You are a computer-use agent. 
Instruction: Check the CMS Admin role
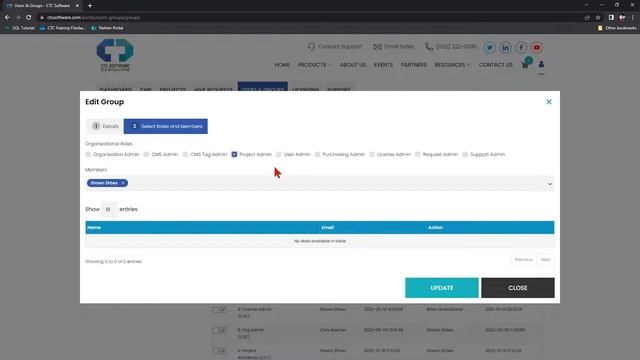(x=146, y=154)
